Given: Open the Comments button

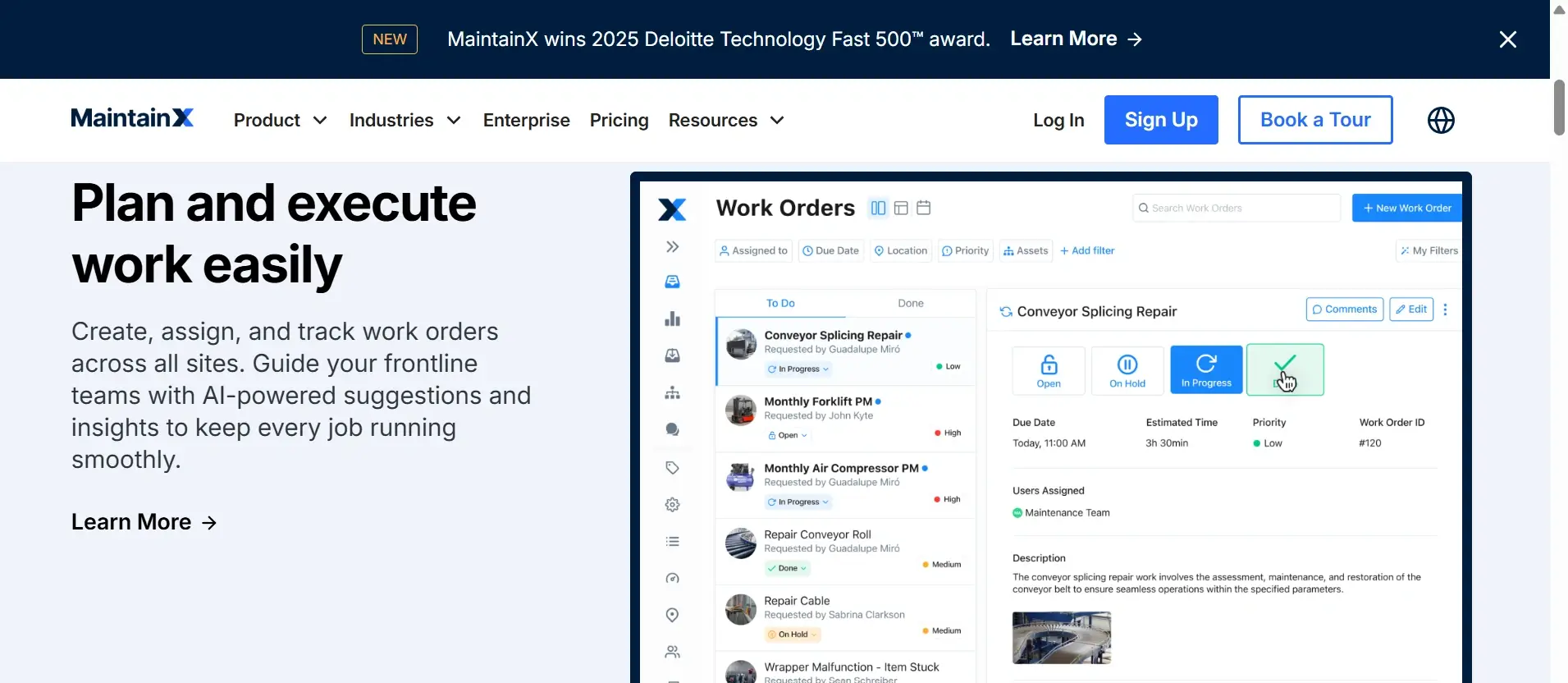Looking at the screenshot, I should pos(1344,309).
